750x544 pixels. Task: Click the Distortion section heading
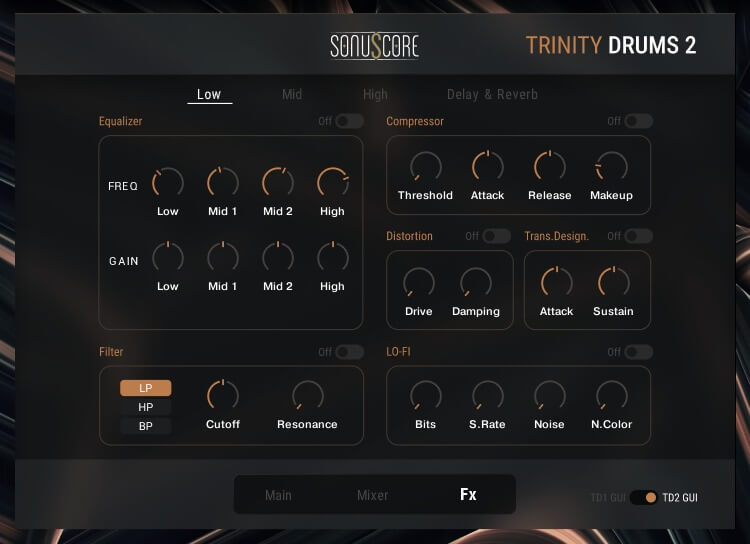tap(409, 236)
